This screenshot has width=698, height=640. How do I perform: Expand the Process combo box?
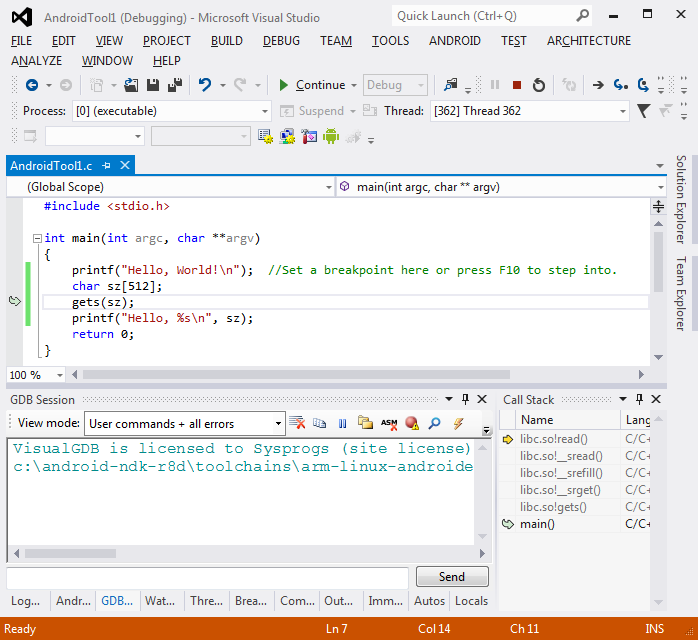(264, 111)
